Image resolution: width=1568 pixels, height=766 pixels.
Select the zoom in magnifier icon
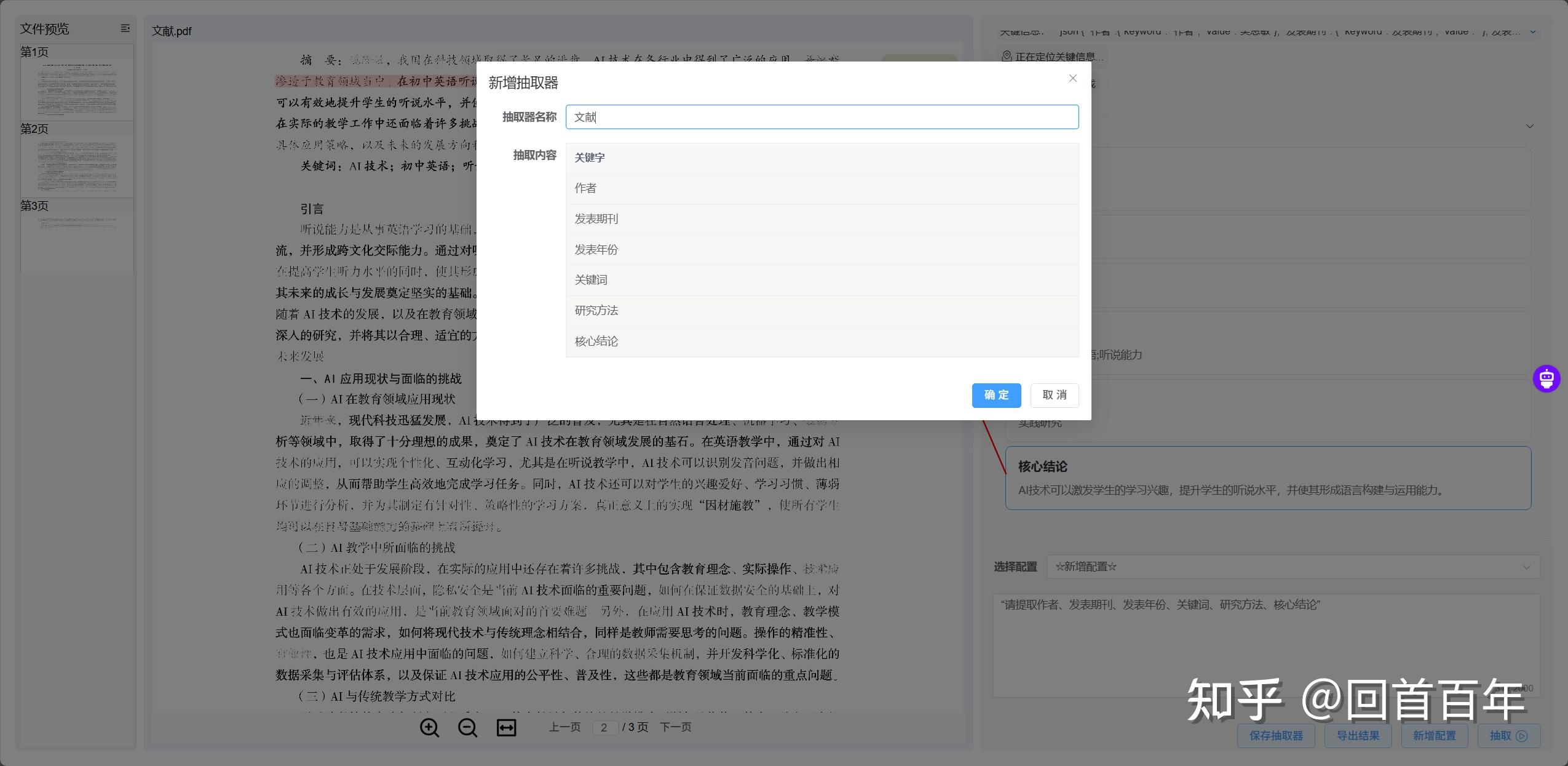point(430,727)
